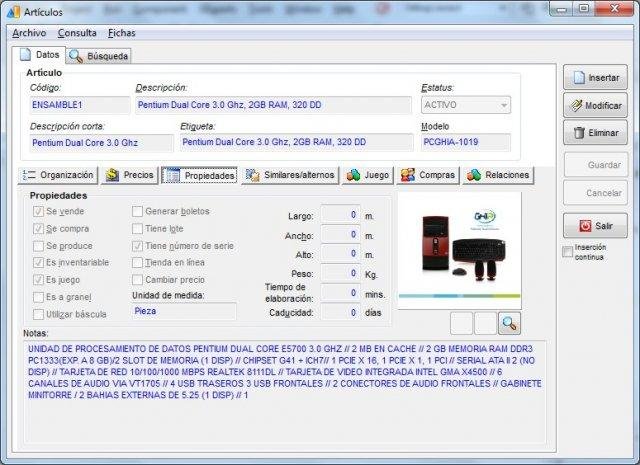
Task: Click the Juego blocks icon
Action: pos(353,175)
